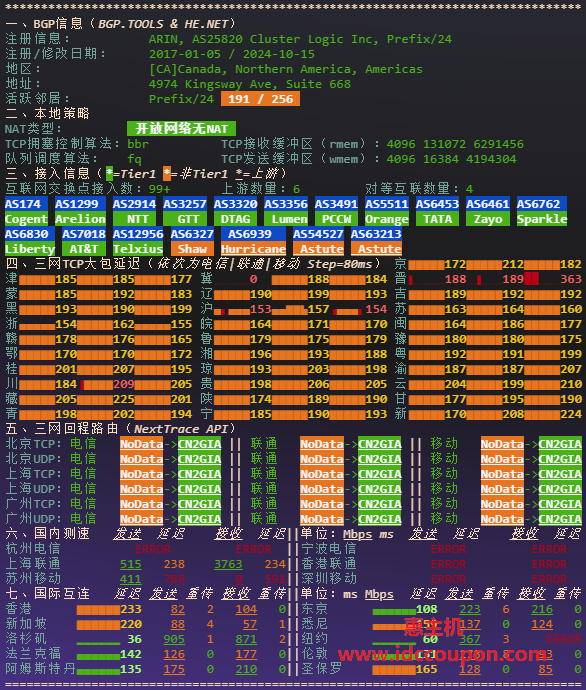The image size is (586, 690).
Task: Click the 212 latency in 京 row
Action: [x=513, y=264]
